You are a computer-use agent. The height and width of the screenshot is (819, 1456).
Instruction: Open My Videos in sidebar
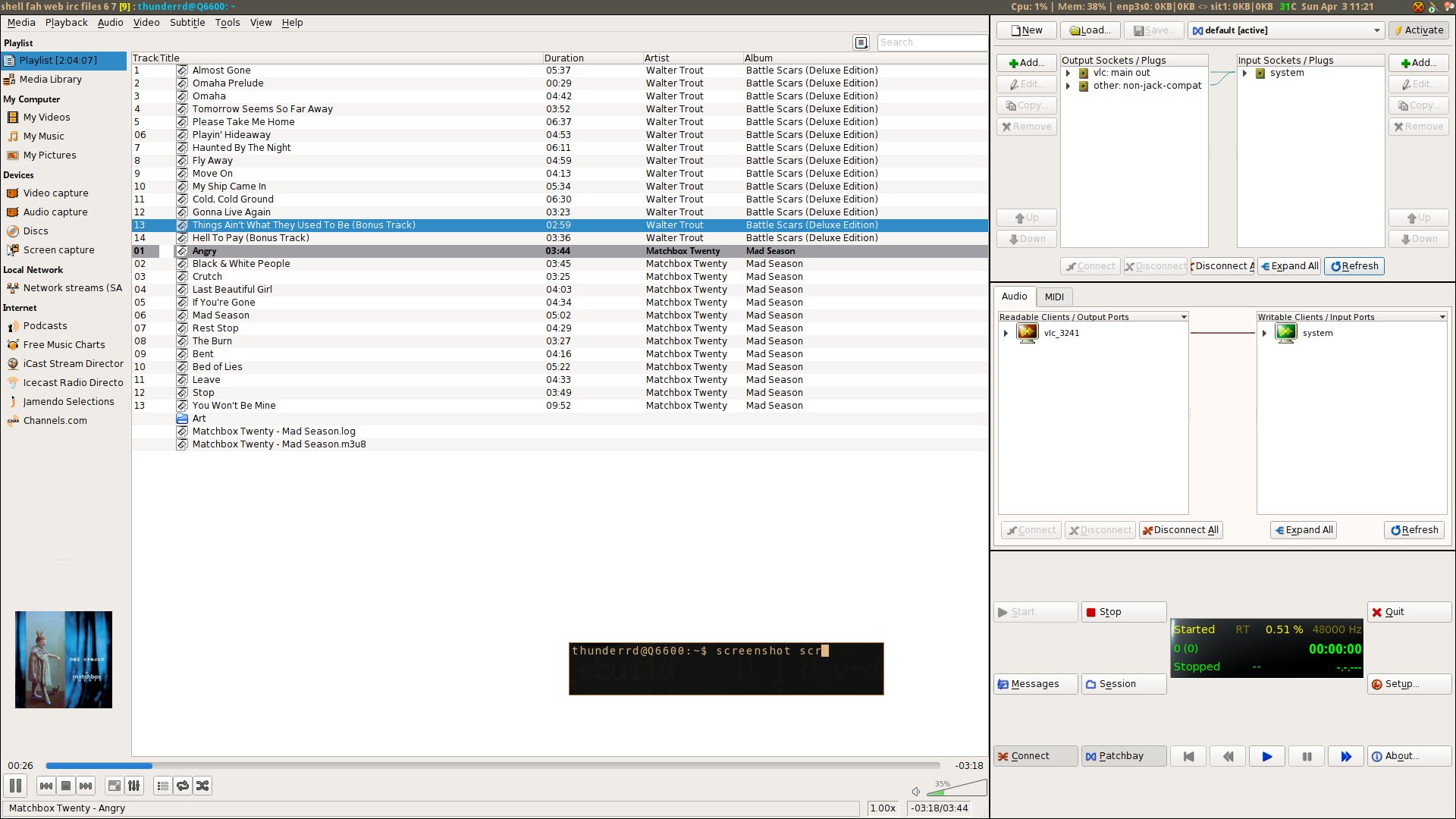pyautogui.click(x=46, y=117)
